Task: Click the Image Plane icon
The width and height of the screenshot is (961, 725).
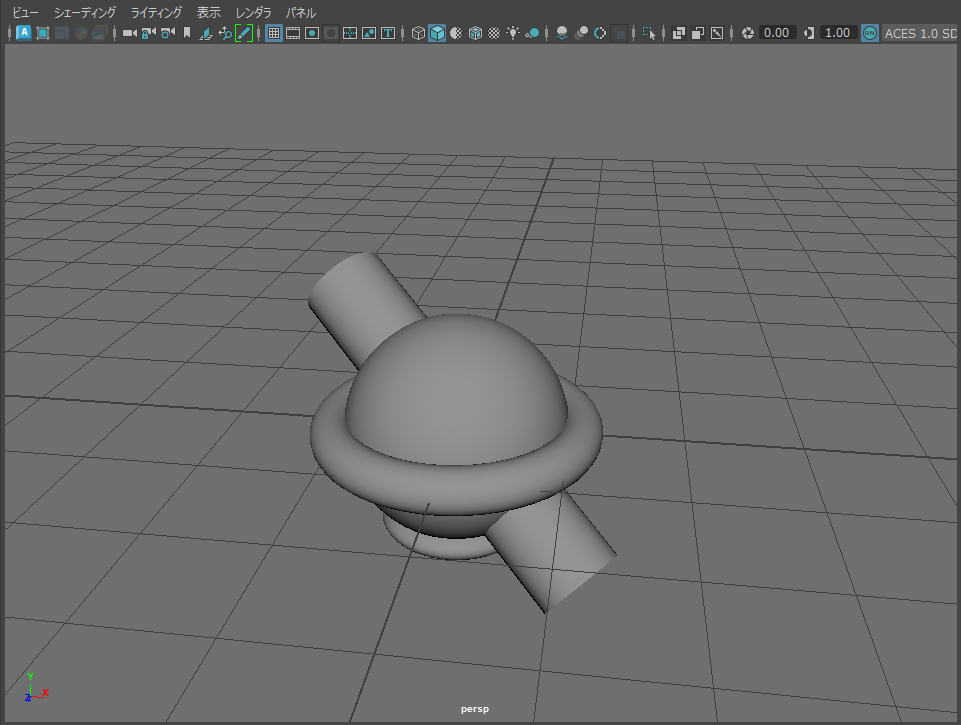Action: tap(206, 33)
